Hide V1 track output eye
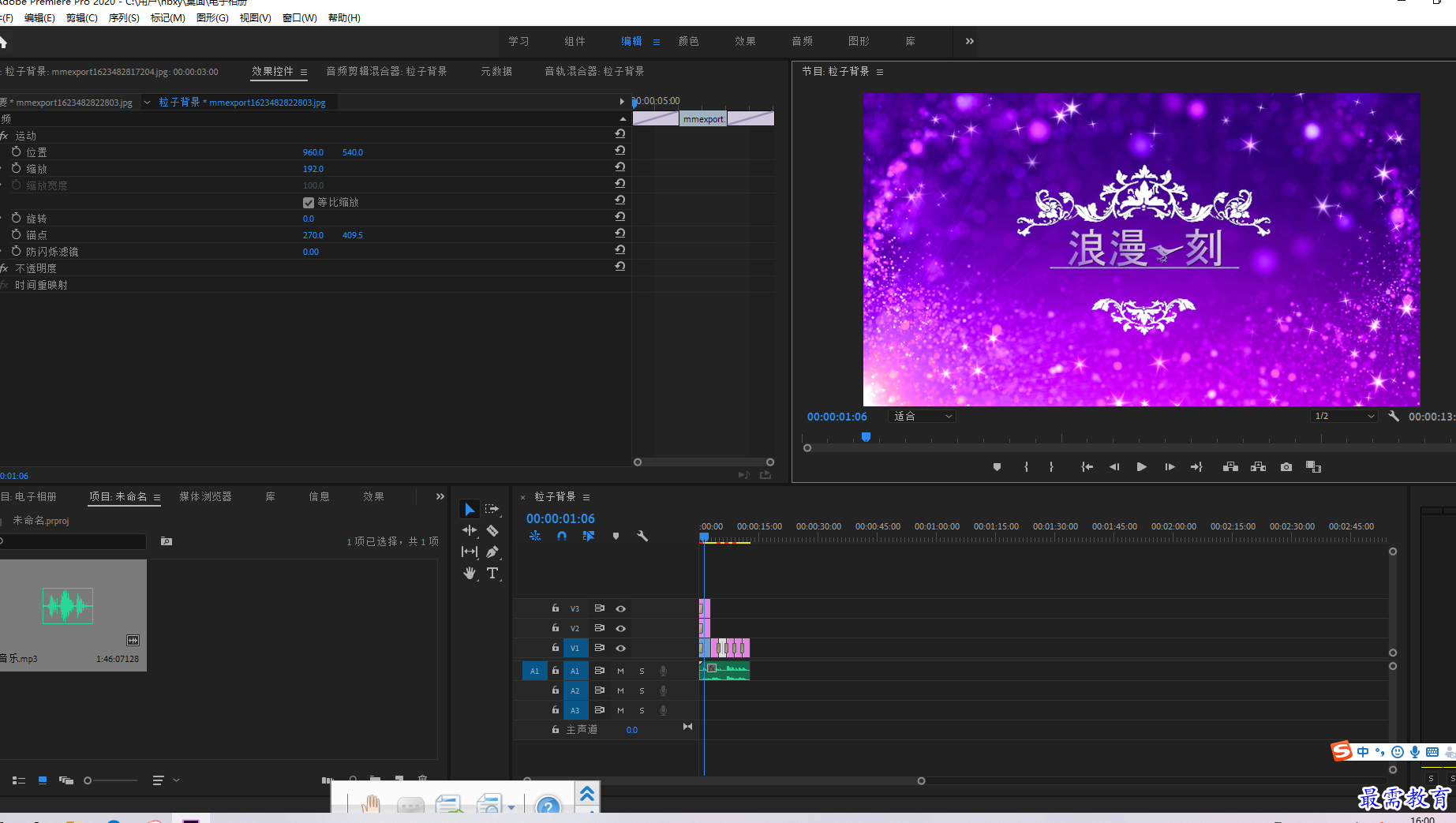 [621, 648]
